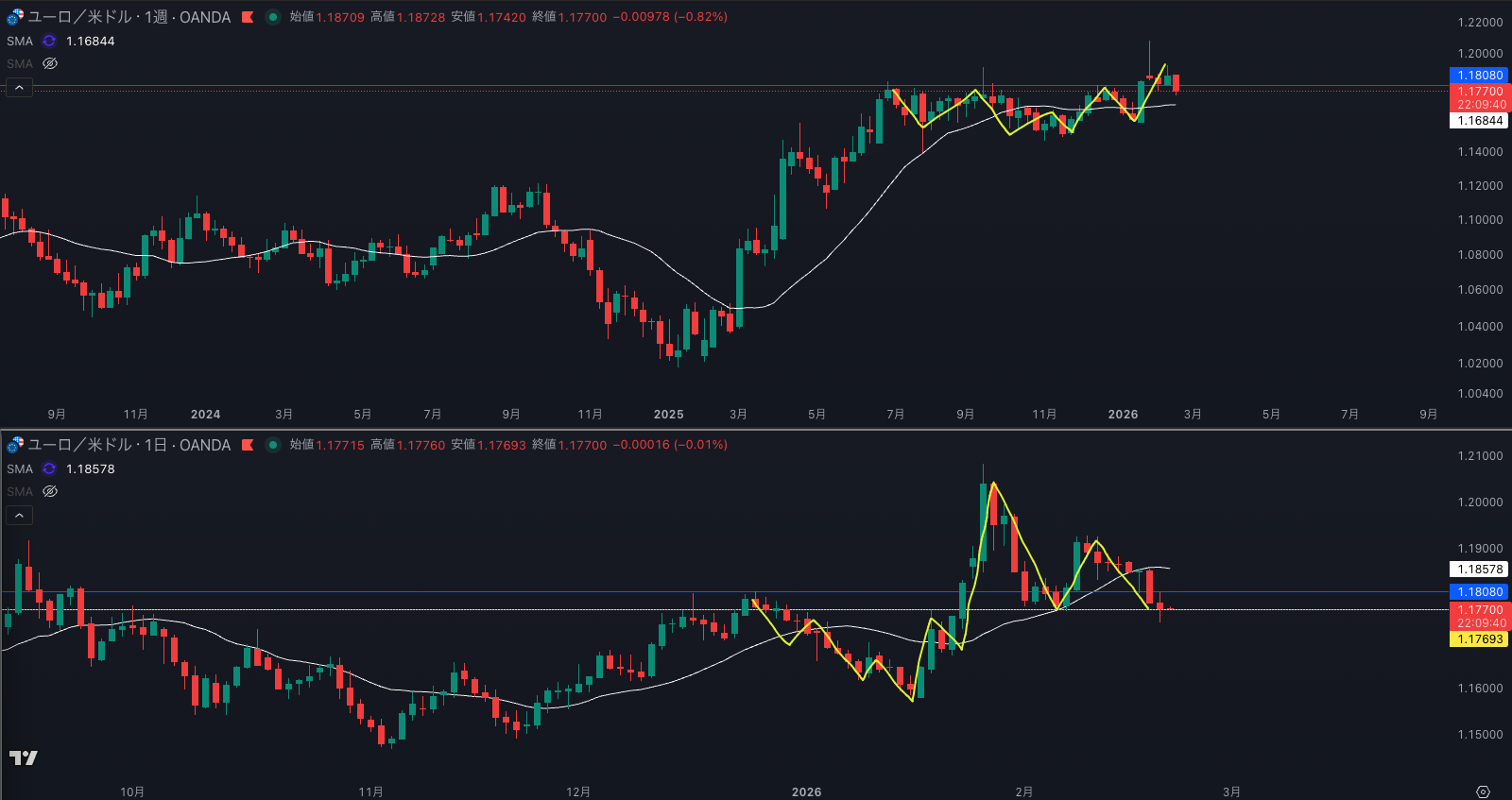
Task: Show the hidden SMA on daily chart
Action: [x=50, y=492]
